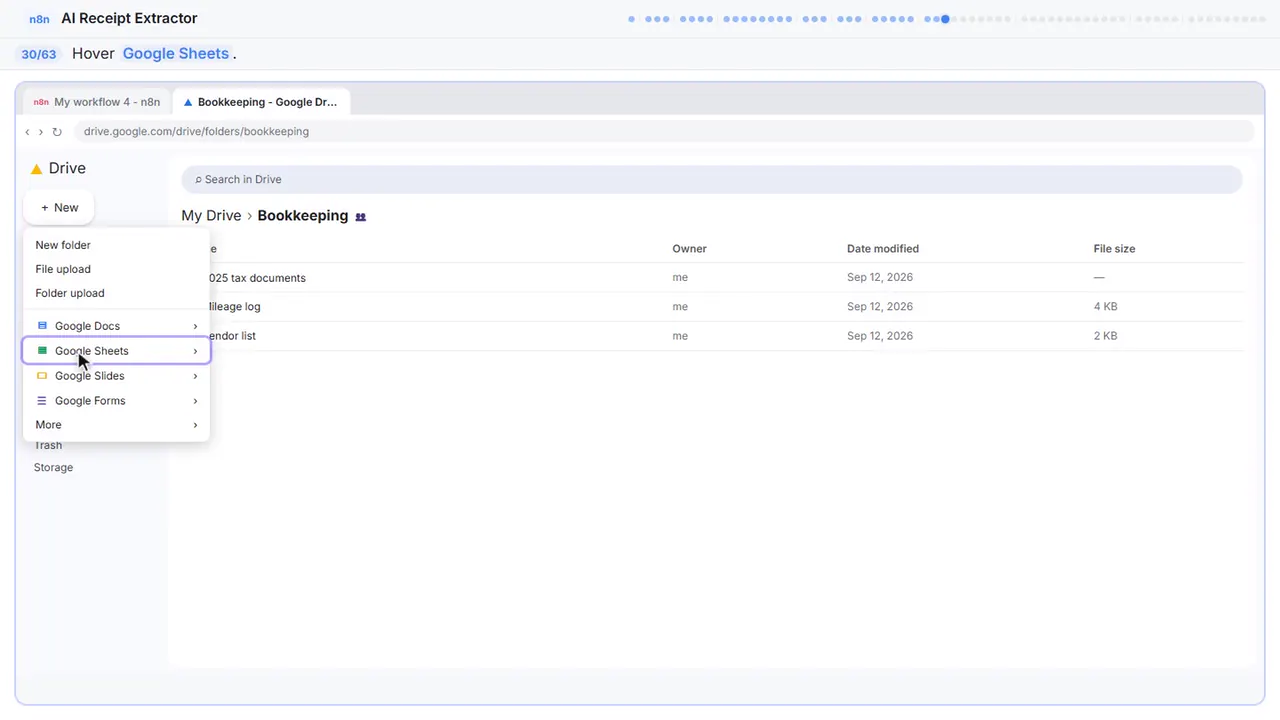Sort by the Date modified column header
Viewport: 1280px width, 720px height.
[883, 249]
